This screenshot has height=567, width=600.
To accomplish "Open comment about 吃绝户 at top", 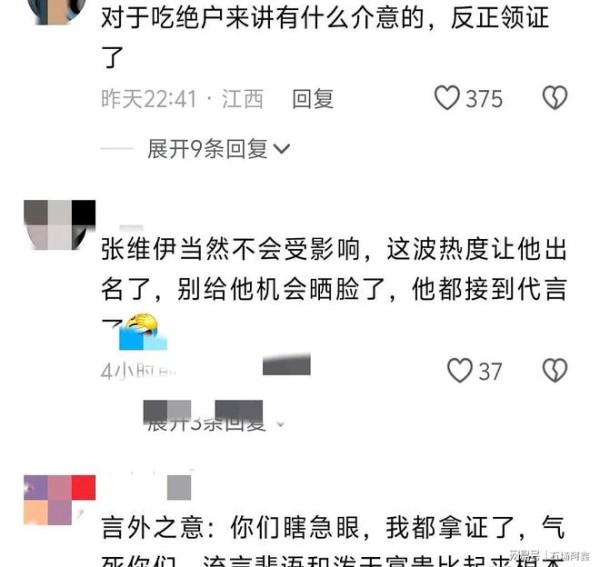I will tap(325, 36).
